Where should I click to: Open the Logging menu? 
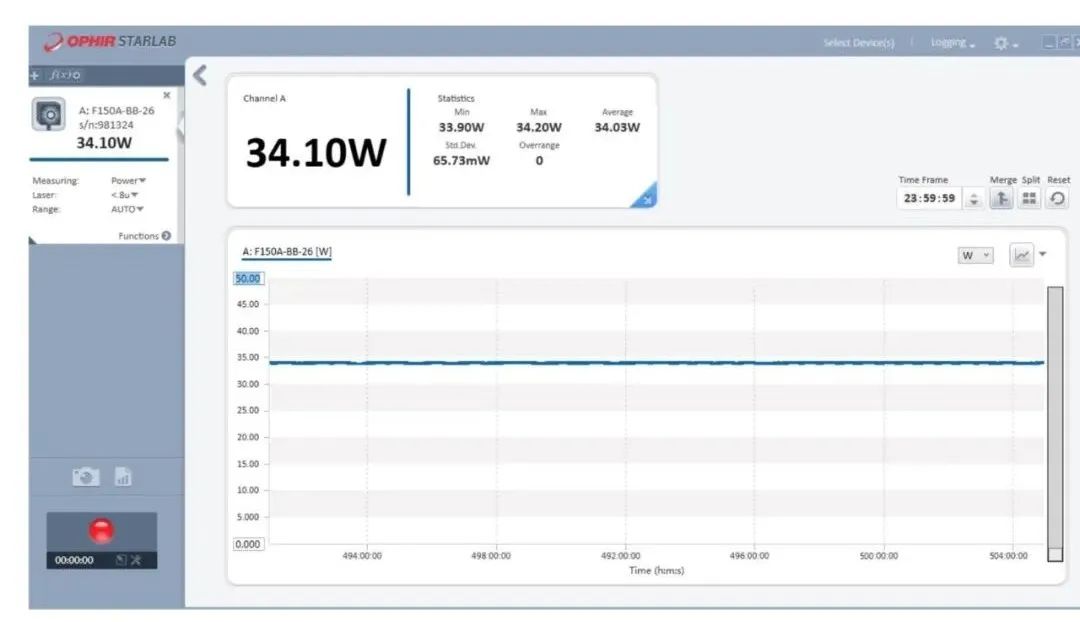(x=952, y=43)
